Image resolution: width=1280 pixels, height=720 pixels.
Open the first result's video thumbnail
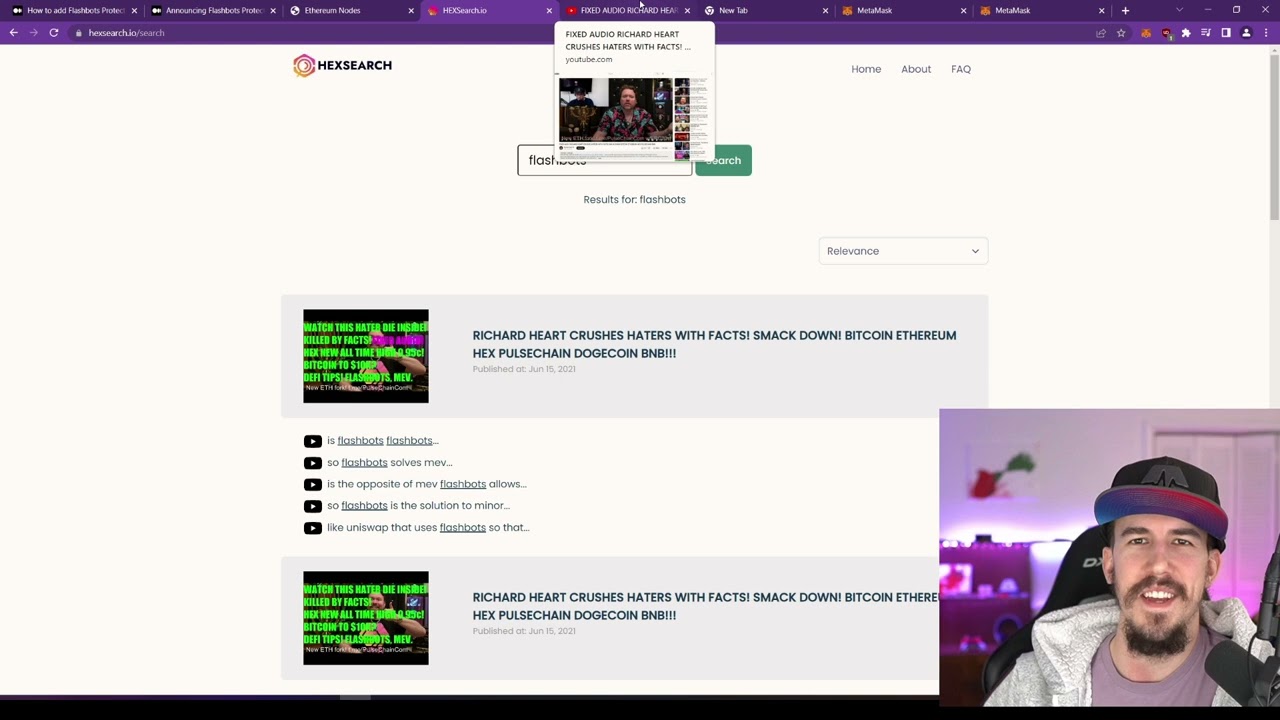click(366, 356)
